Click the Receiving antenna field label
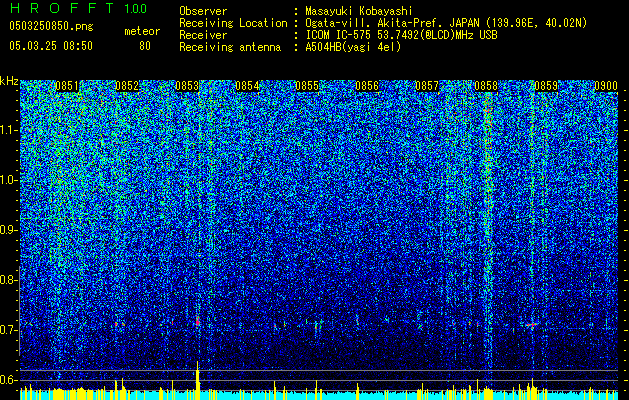The width and height of the screenshot is (629, 400). point(230,47)
